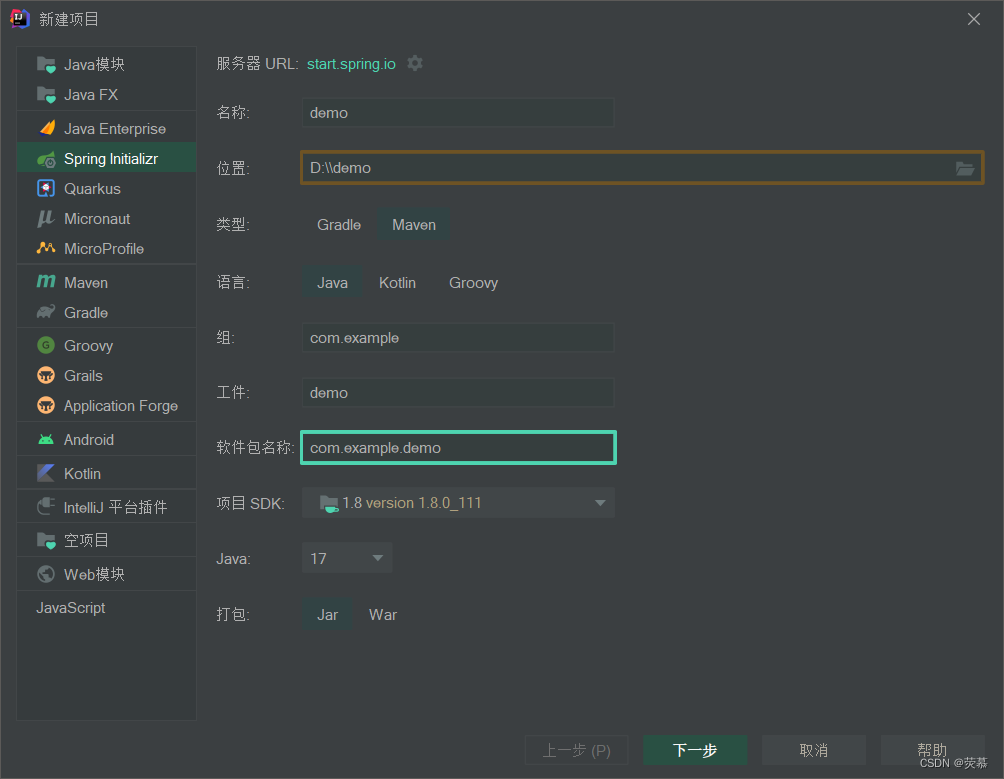This screenshot has width=1004, height=779.
Task: Select War packaging
Action: click(383, 615)
